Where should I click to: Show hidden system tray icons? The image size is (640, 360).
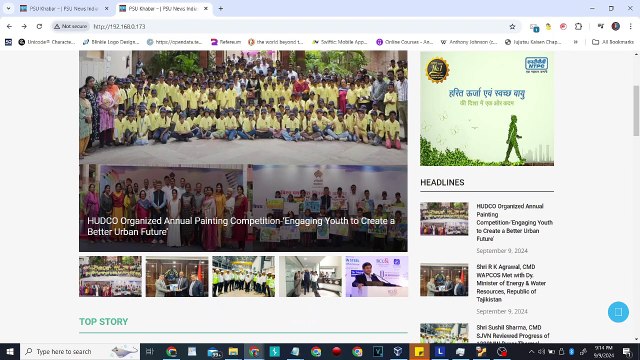coord(531,351)
